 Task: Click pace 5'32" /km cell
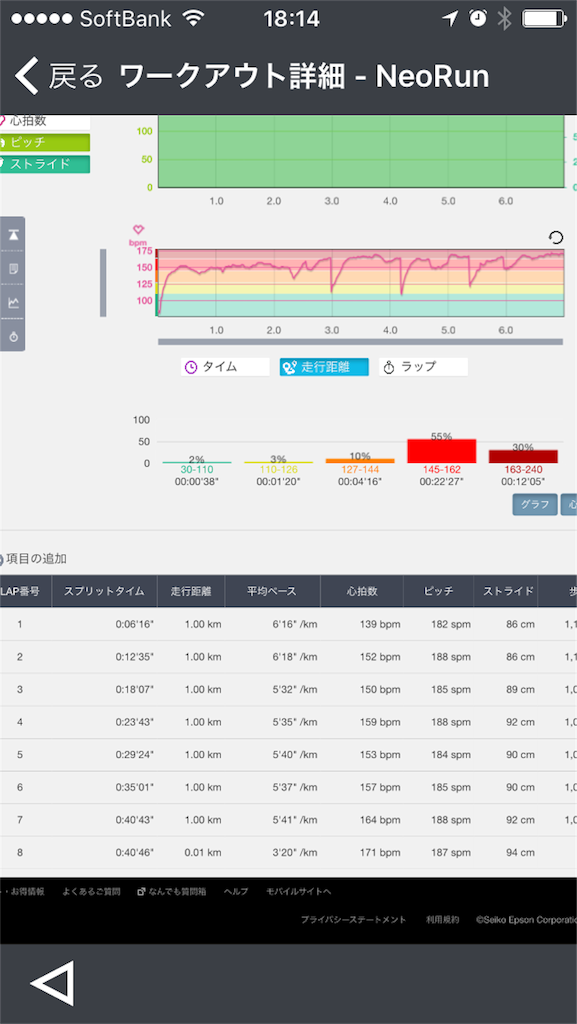point(294,690)
